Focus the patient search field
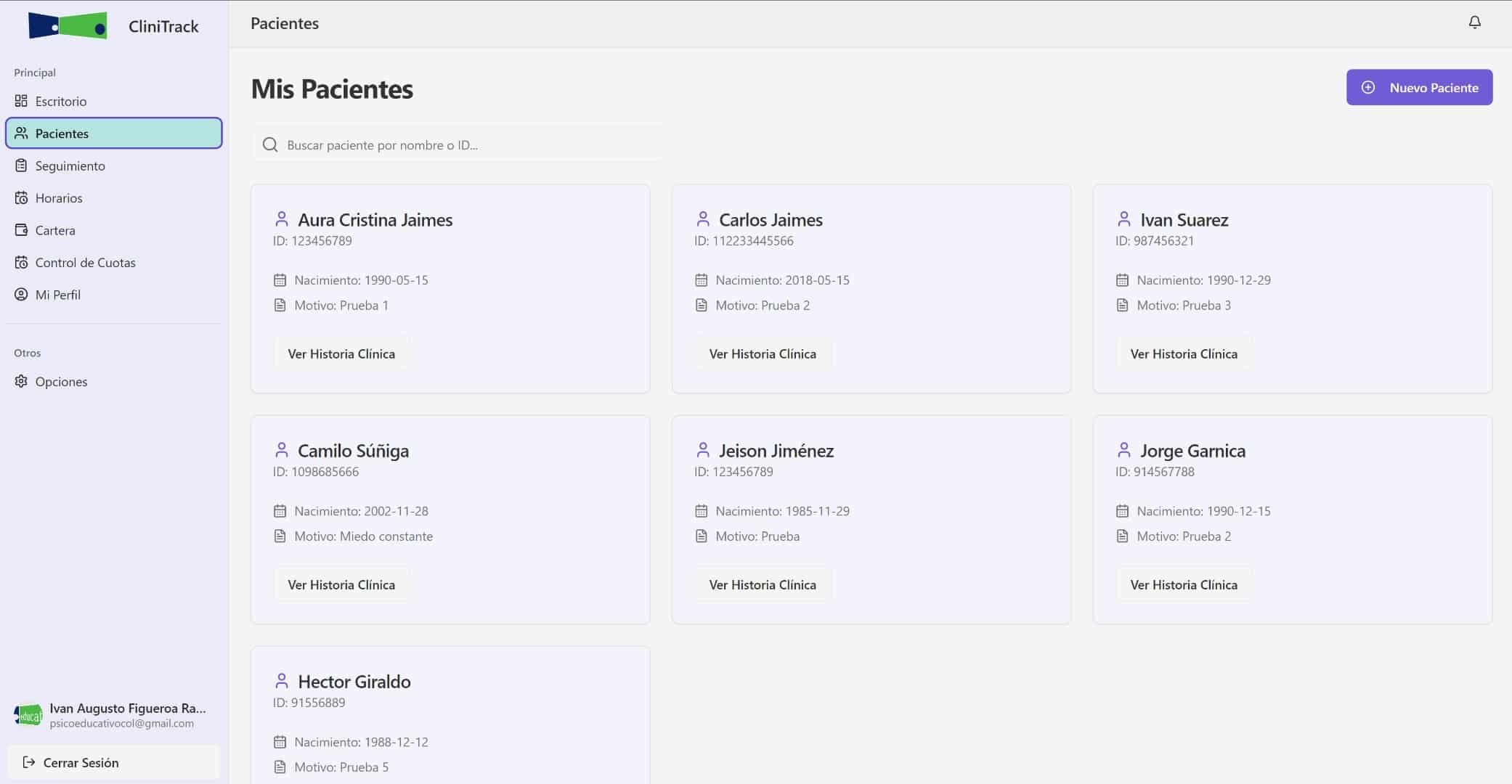 465,144
